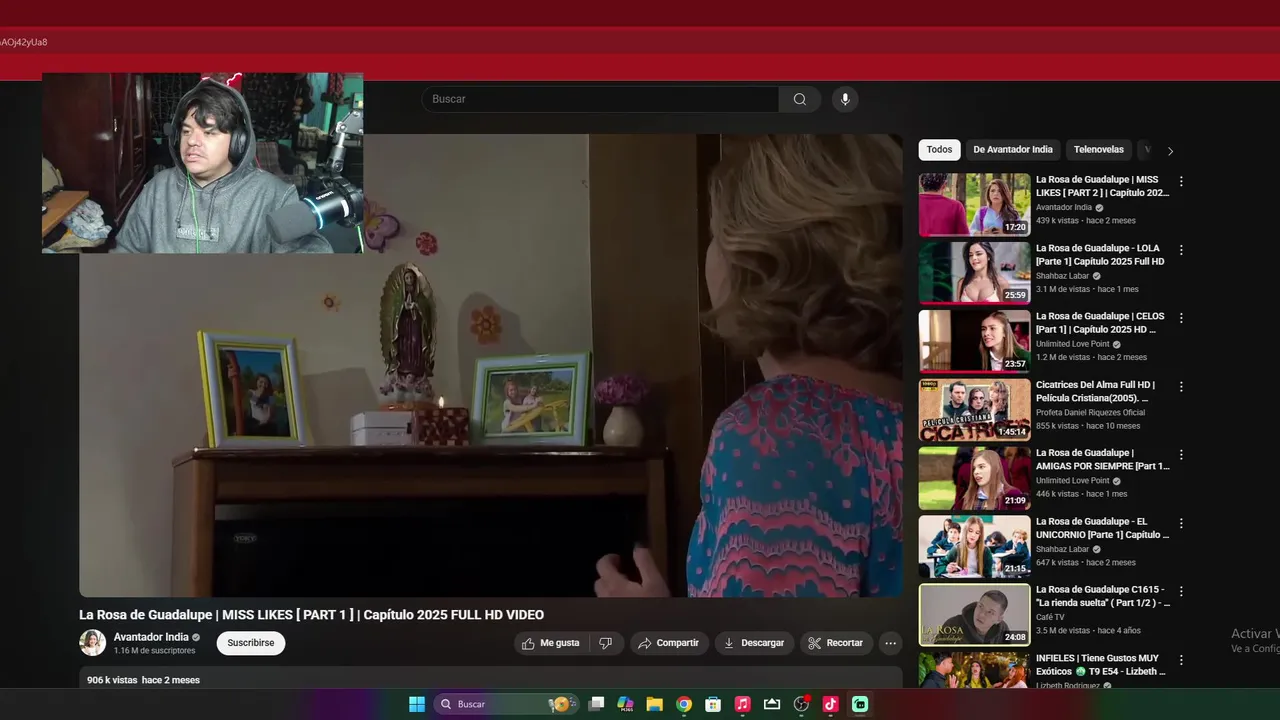Click Profeta Daniel Riquezes Oficial channel

pos(1090,412)
